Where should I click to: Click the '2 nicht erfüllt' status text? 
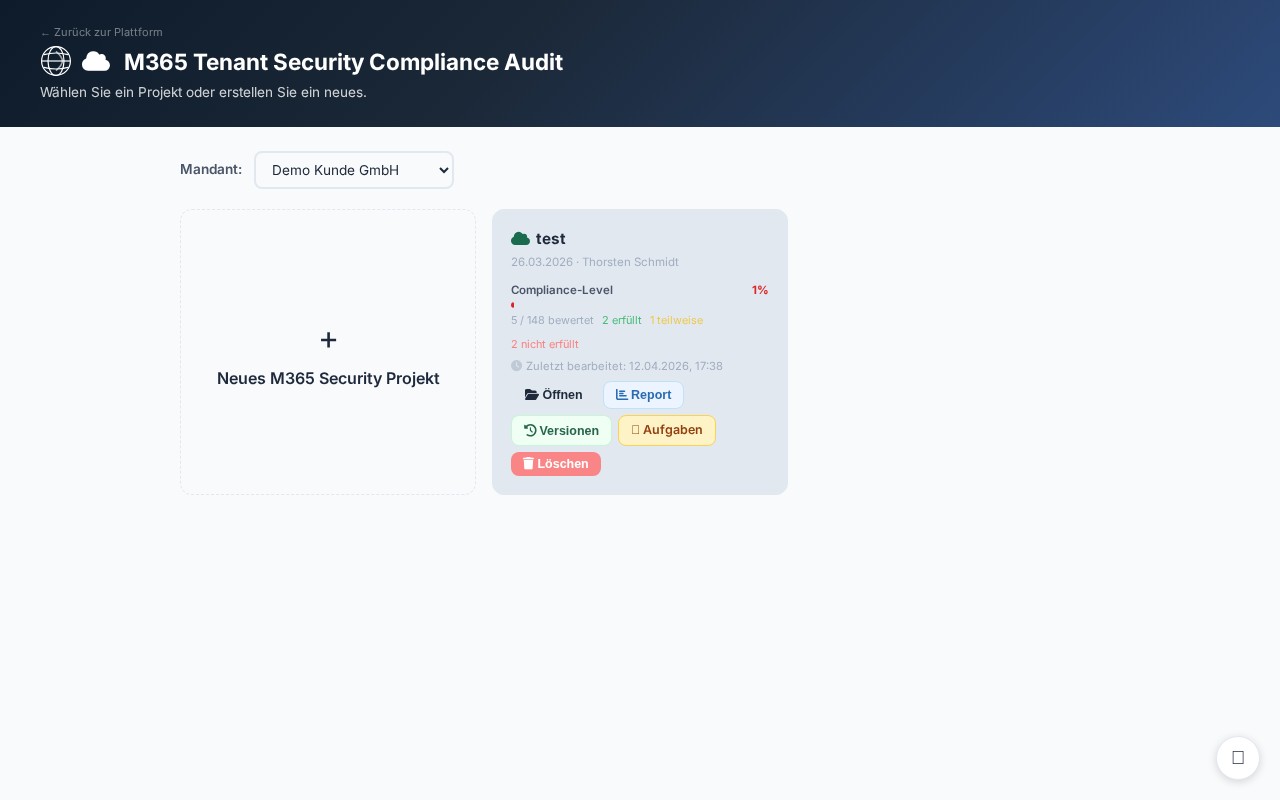point(545,344)
